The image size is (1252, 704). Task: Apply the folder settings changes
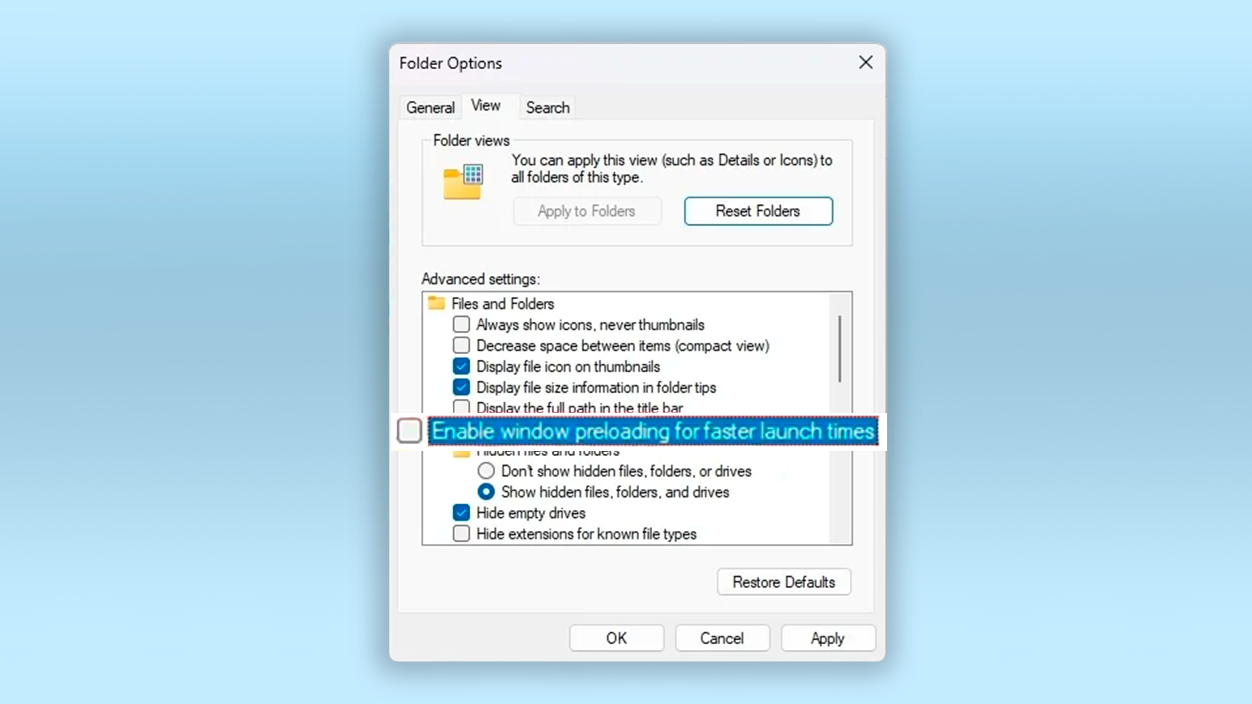(x=828, y=637)
